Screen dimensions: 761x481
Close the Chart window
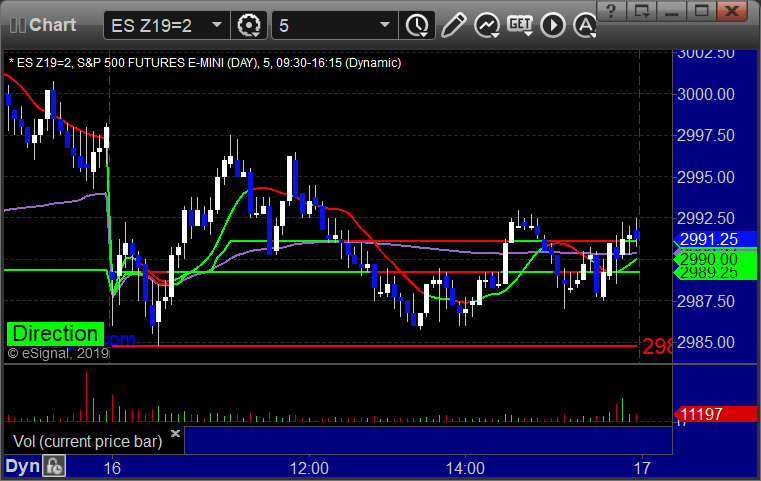[x=732, y=11]
